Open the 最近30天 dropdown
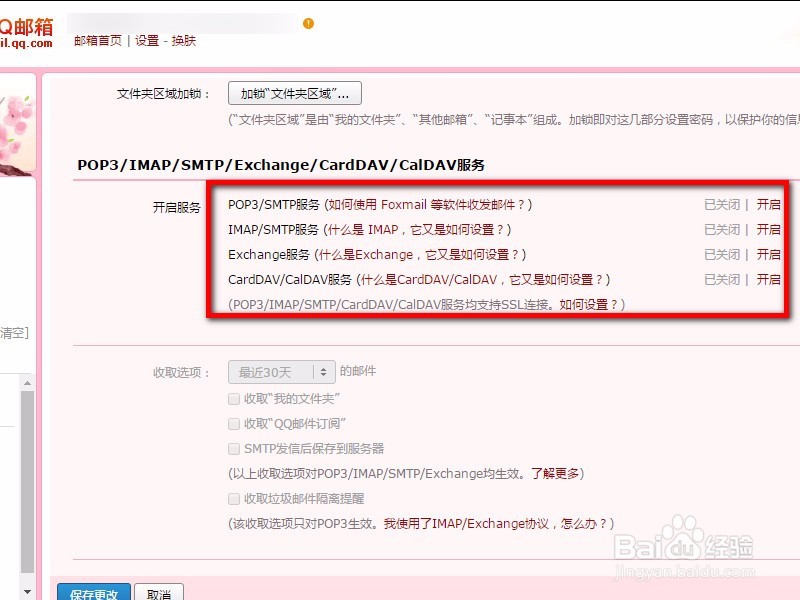The width and height of the screenshot is (800, 600). coord(280,371)
